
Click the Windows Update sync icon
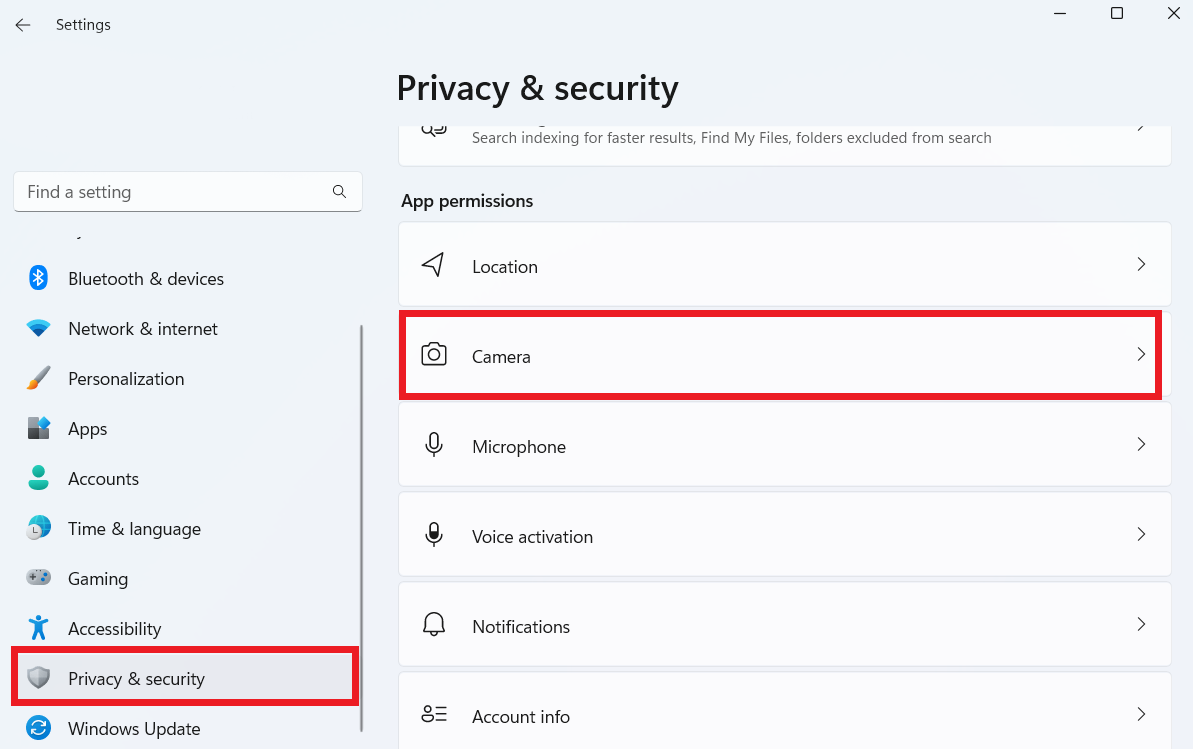(38, 728)
